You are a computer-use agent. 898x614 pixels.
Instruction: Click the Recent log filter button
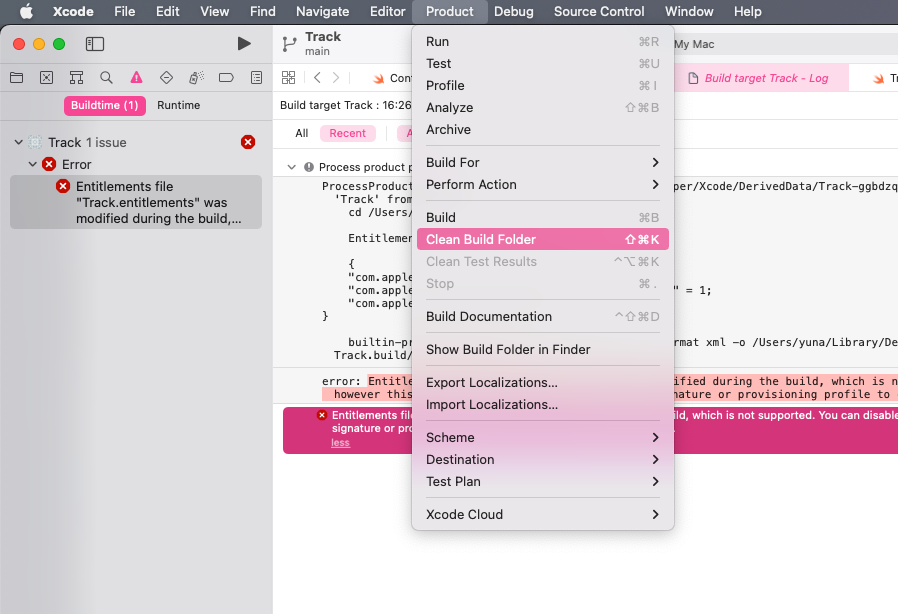tap(347, 133)
